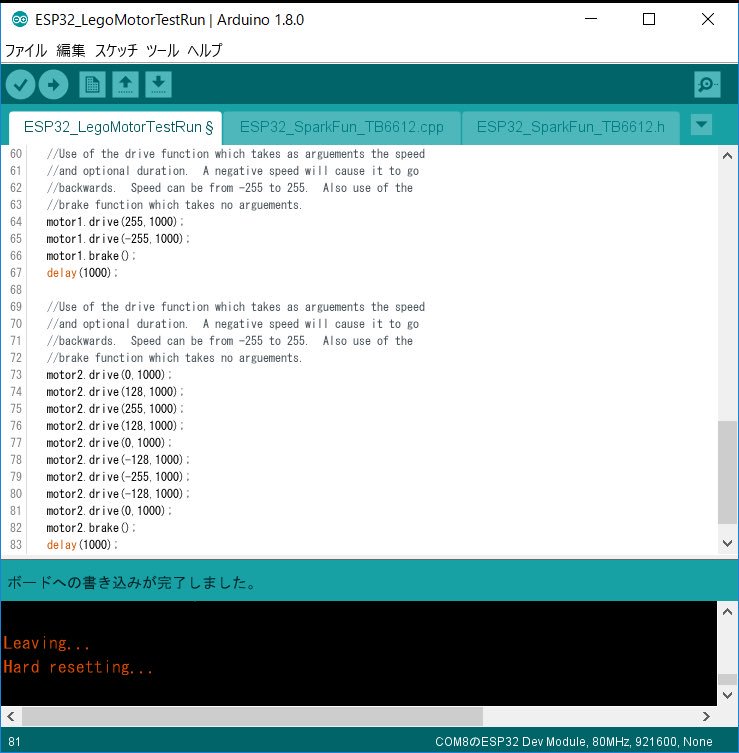Click delay(1000) on line 67

tap(82, 273)
